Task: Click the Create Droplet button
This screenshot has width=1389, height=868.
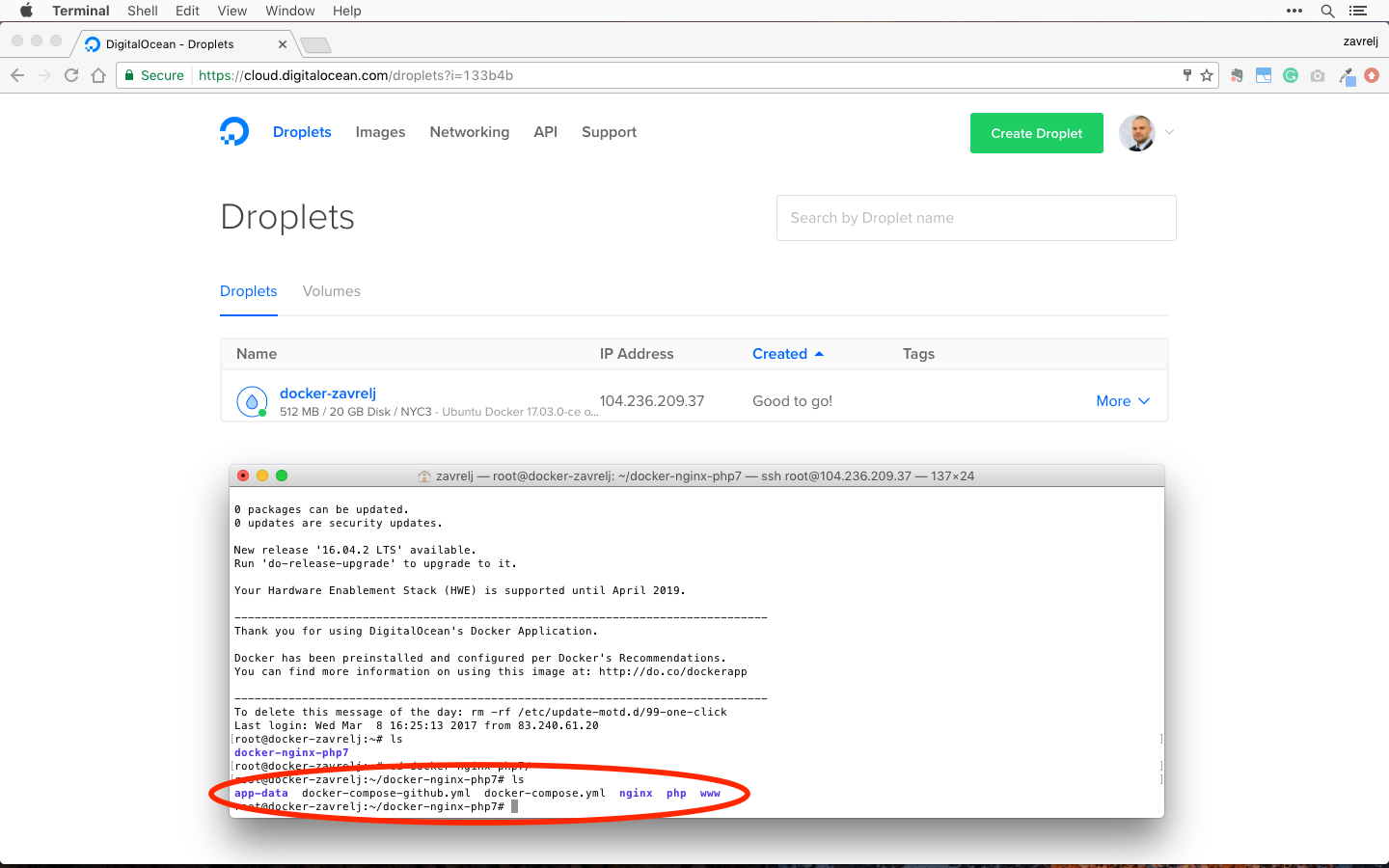Action: 1037,133
